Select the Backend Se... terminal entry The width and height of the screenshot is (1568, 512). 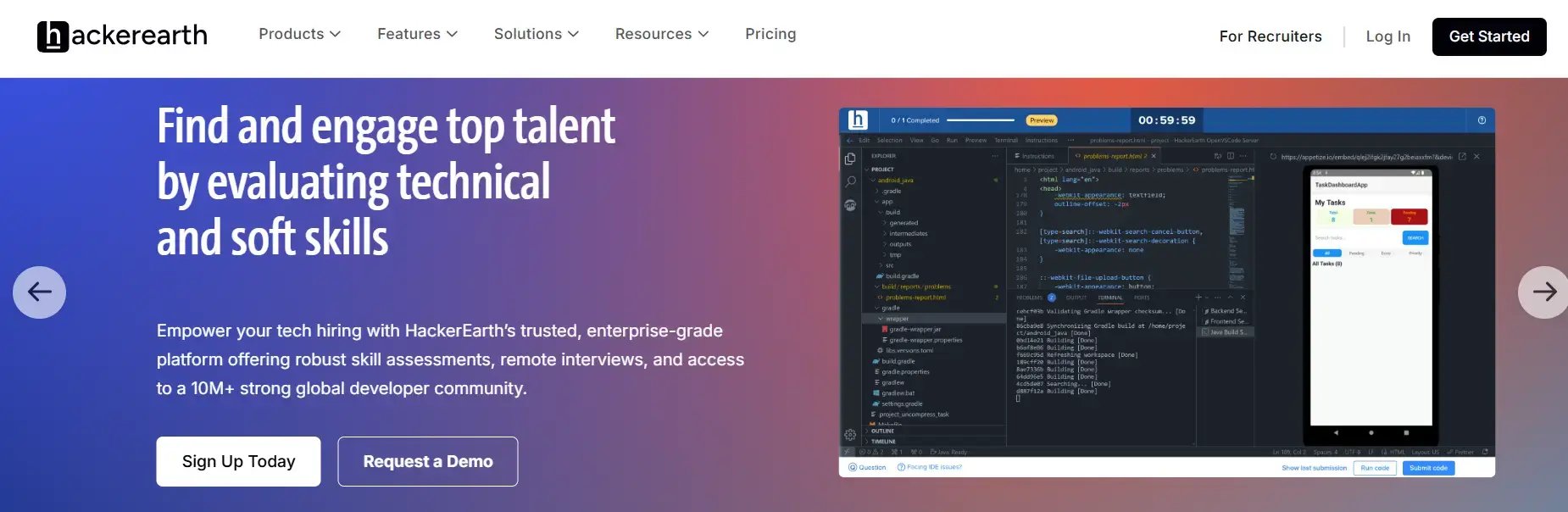coord(1226,311)
